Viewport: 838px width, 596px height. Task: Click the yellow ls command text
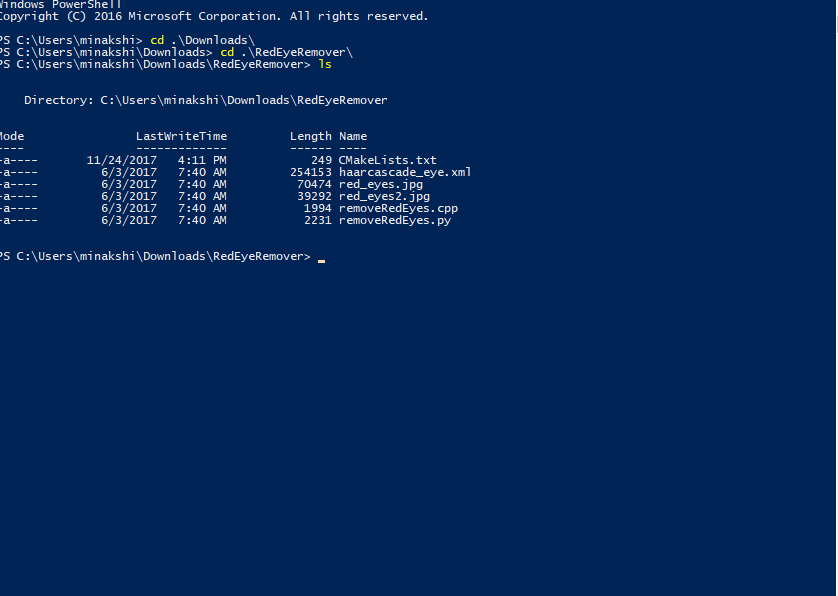pyautogui.click(x=325, y=64)
